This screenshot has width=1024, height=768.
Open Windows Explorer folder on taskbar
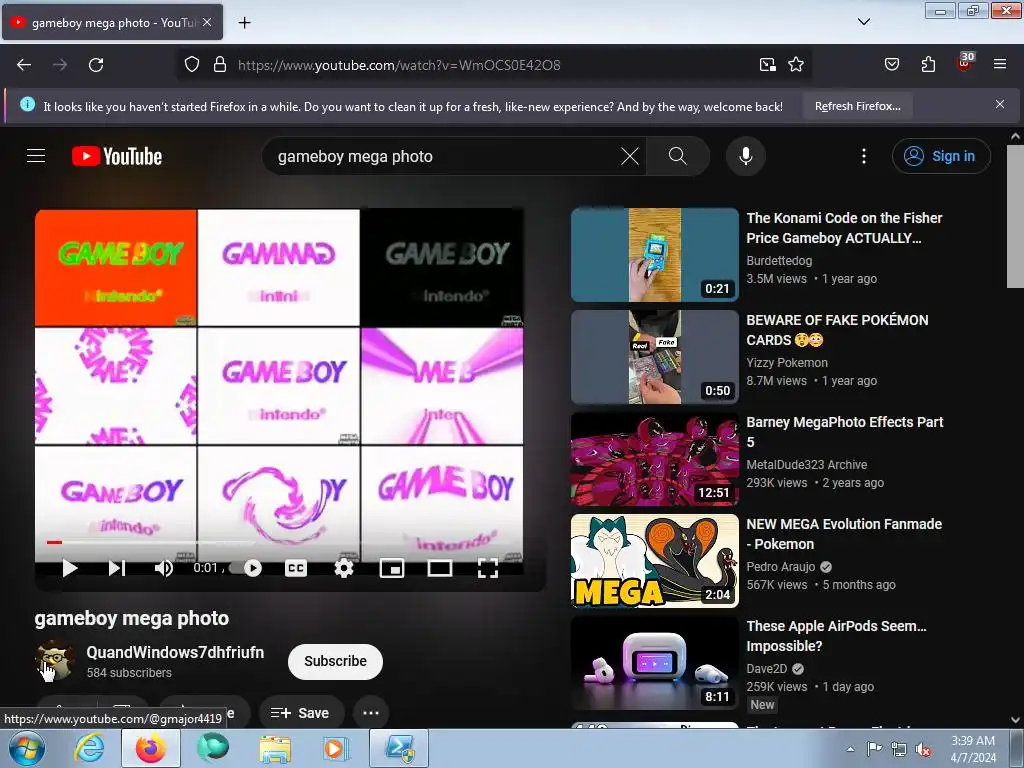click(275, 748)
